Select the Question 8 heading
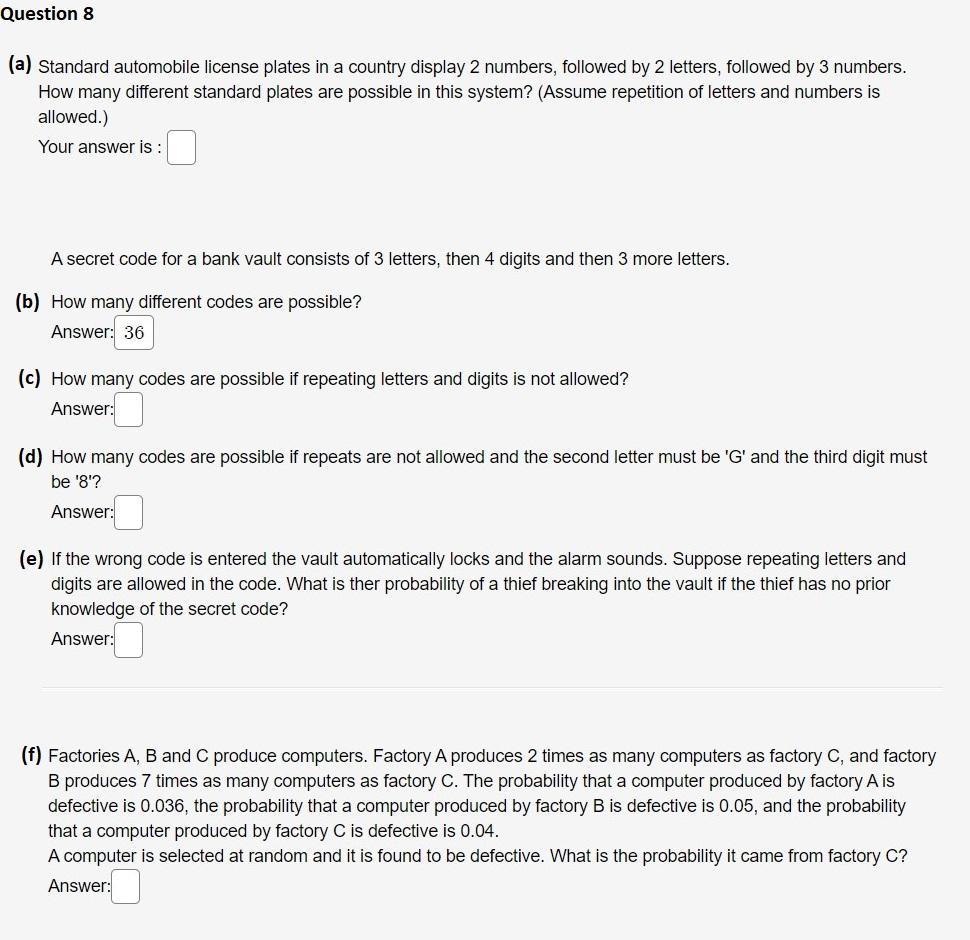The height and width of the screenshot is (940, 970). pos(48,14)
